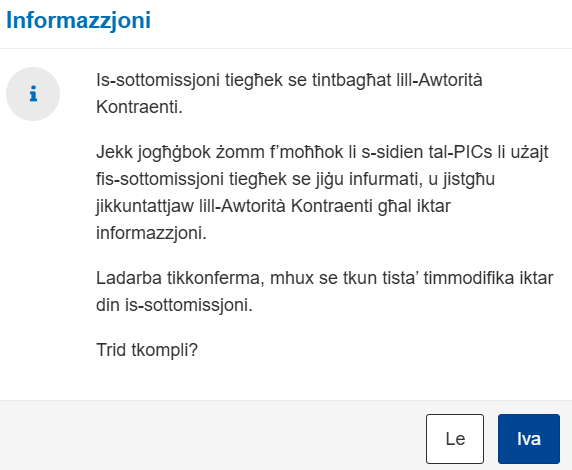Confirm by clicking the Iva button
The height and width of the screenshot is (470, 572).
pos(529,439)
